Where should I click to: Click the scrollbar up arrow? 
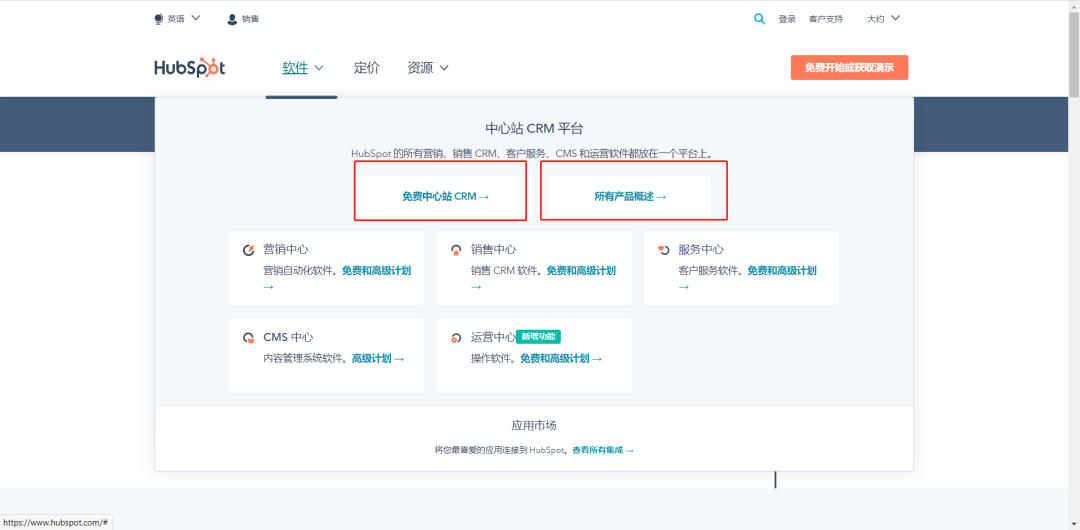tap(1074, 6)
